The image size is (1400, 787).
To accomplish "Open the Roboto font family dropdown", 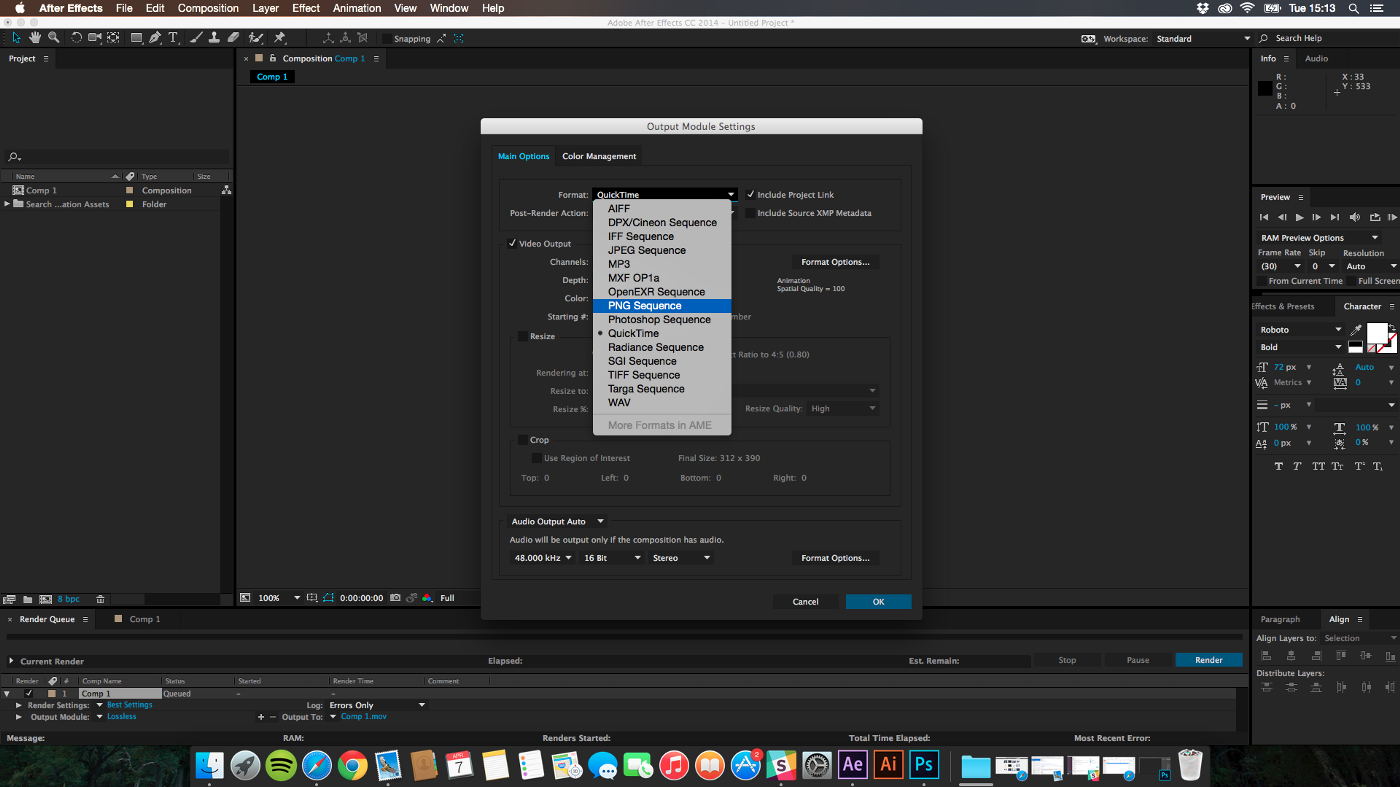I will click(1300, 329).
